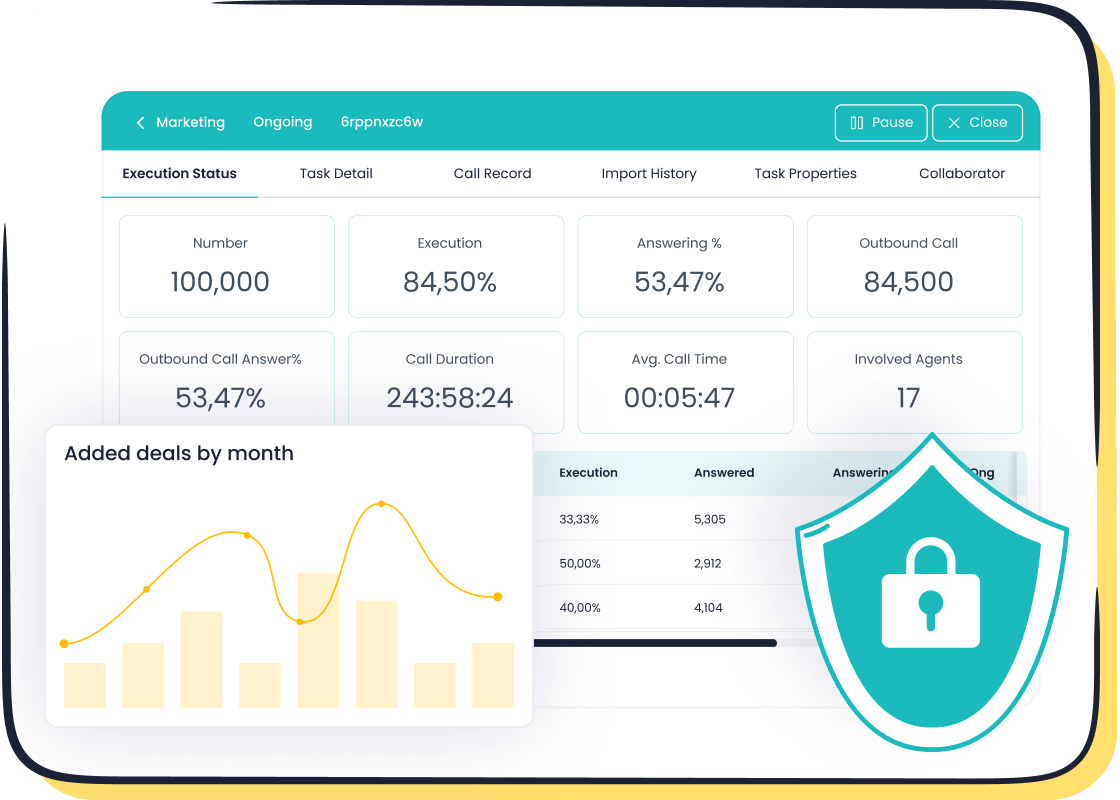
Task: Open the Collaborator tab
Action: coord(961,173)
